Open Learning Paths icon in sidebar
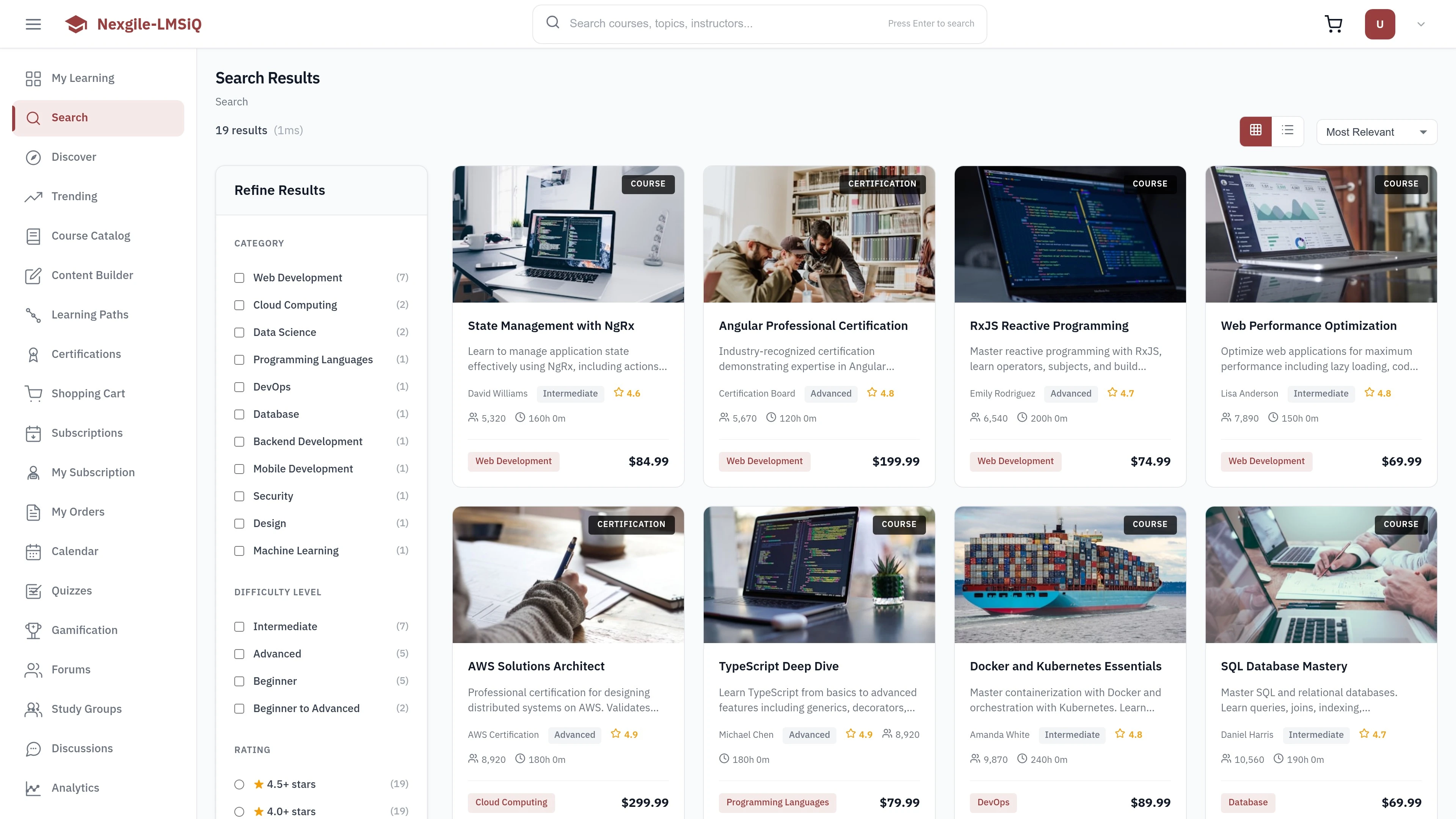Image resolution: width=1456 pixels, height=819 pixels. coord(33,315)
